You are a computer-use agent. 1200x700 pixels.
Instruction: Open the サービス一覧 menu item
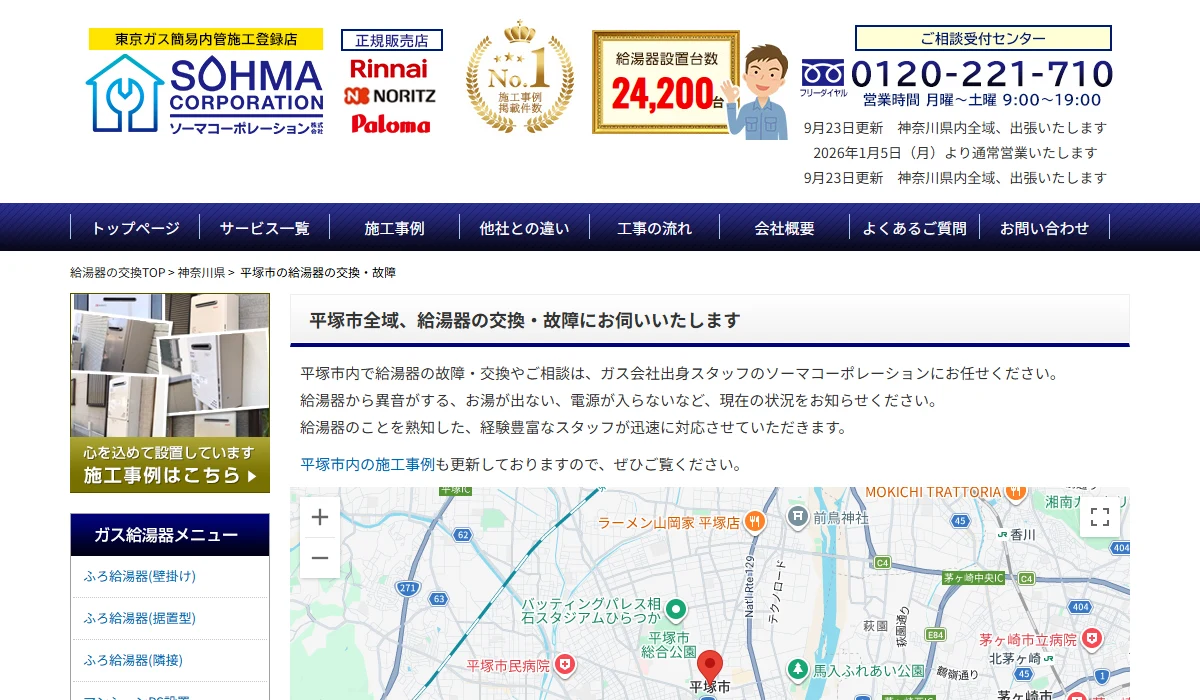[x=265, y=228]
